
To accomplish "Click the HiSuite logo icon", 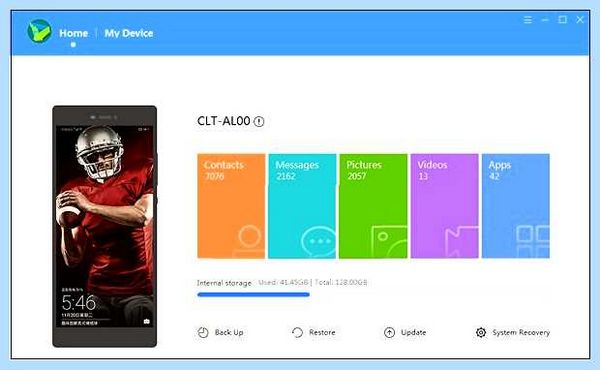I will pos(39,31).
